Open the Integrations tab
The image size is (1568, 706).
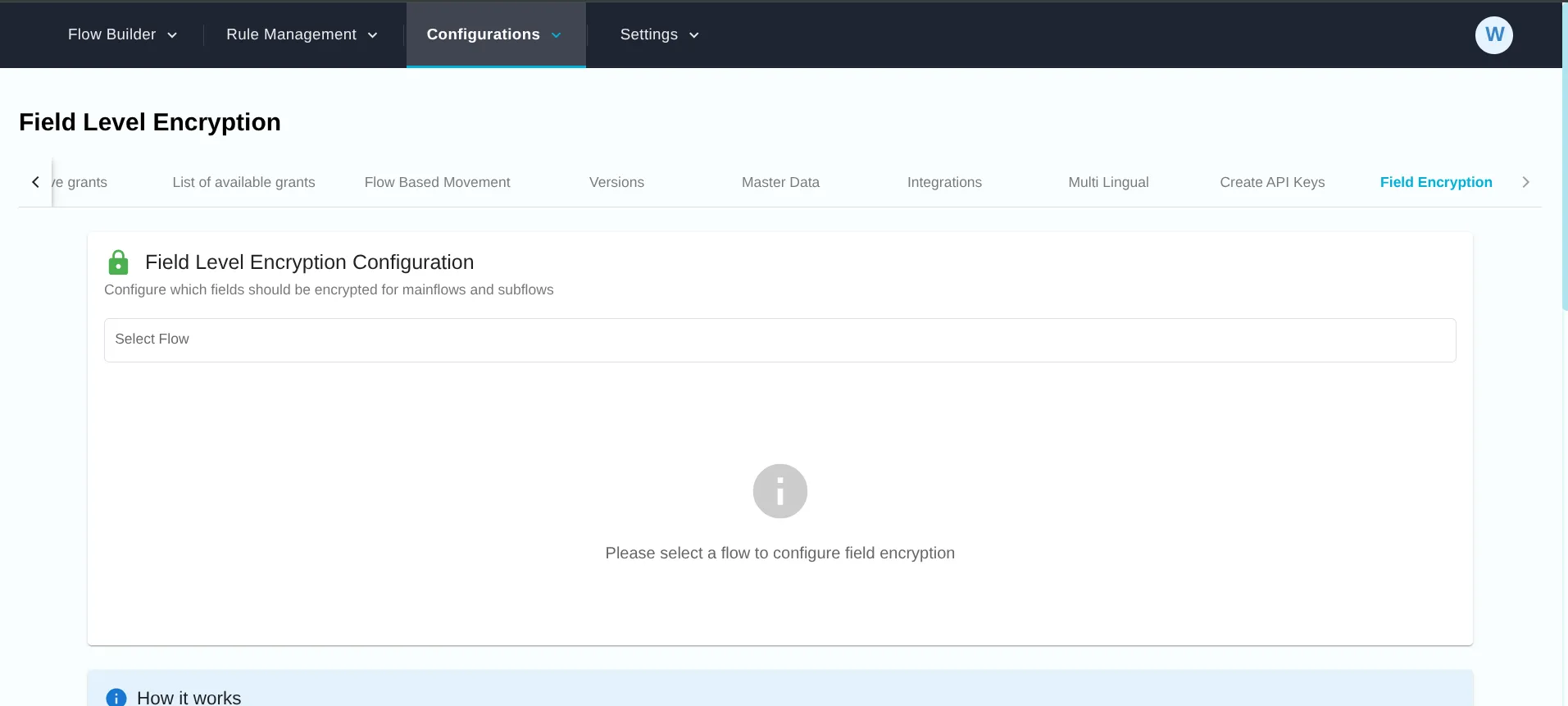[x=944, y=182]
